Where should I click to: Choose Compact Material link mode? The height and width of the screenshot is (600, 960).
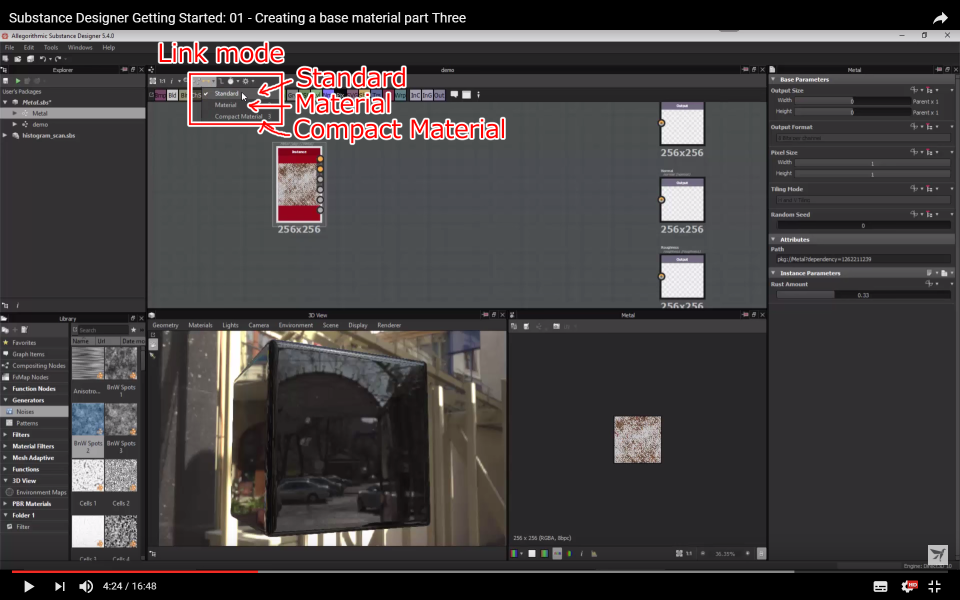point(238,116)
